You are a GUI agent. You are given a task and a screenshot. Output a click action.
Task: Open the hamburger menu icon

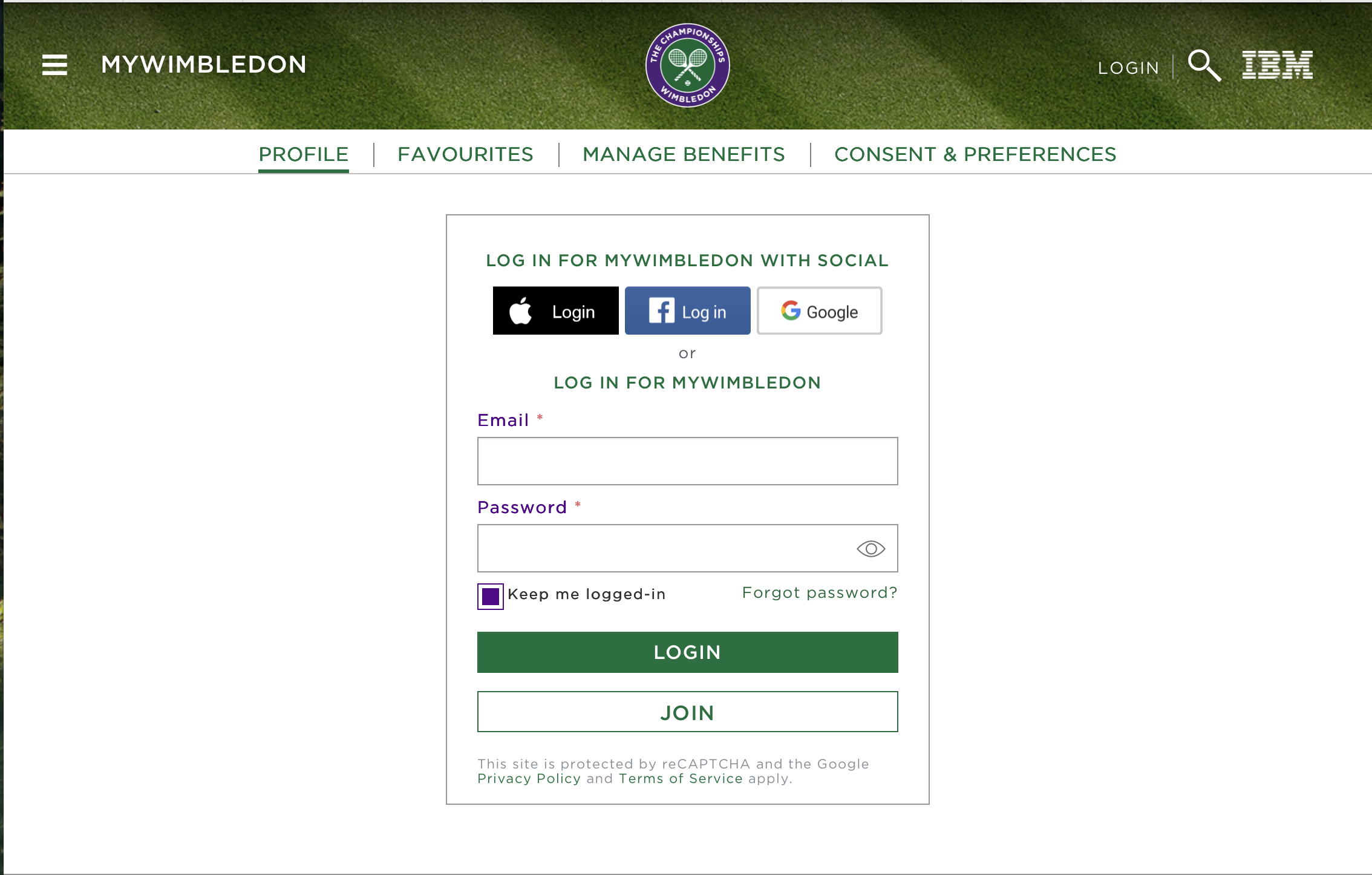click(x=54, y=65)
